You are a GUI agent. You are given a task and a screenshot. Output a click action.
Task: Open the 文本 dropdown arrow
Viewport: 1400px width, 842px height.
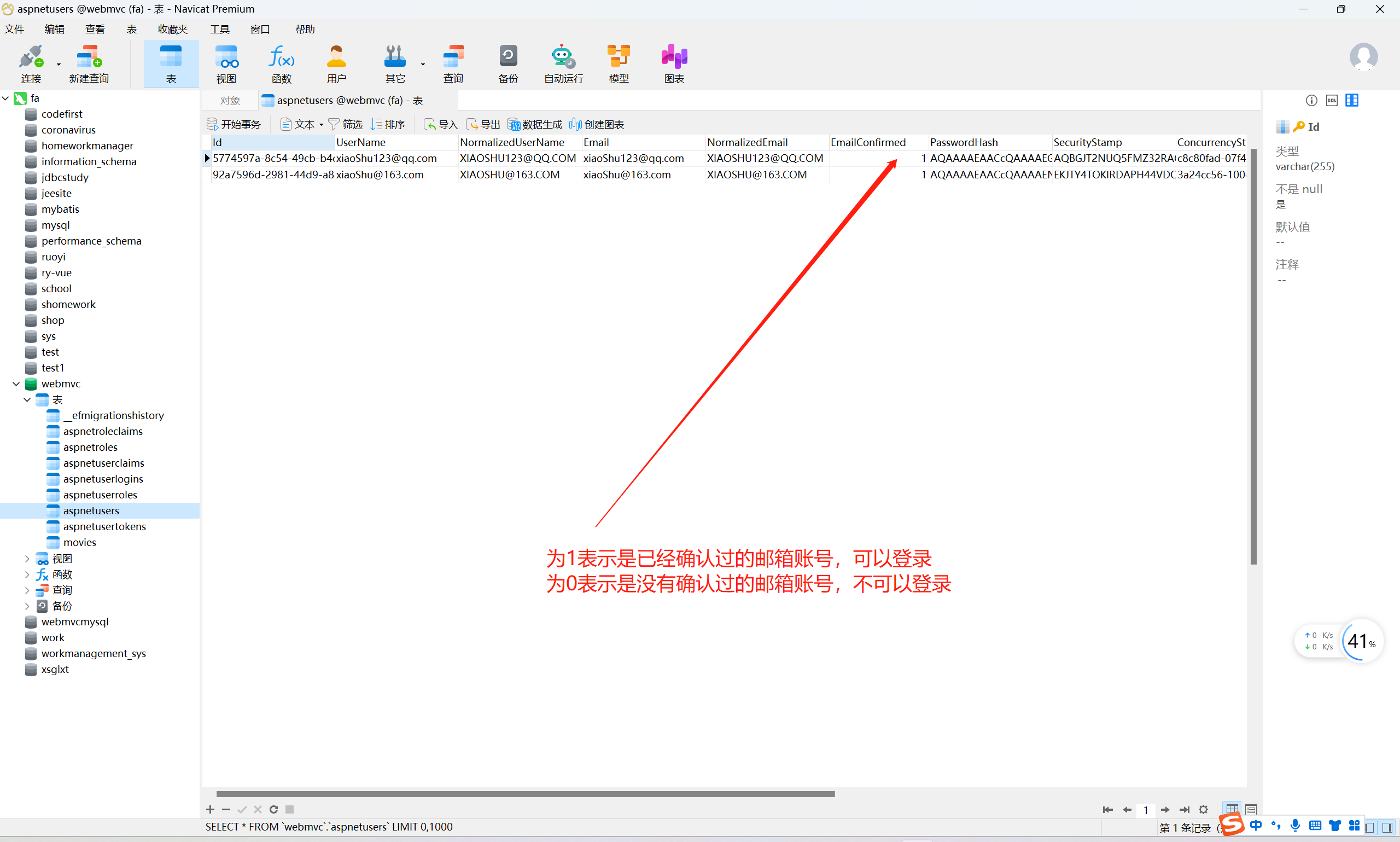pyautogui.click(x=322, y=125)
